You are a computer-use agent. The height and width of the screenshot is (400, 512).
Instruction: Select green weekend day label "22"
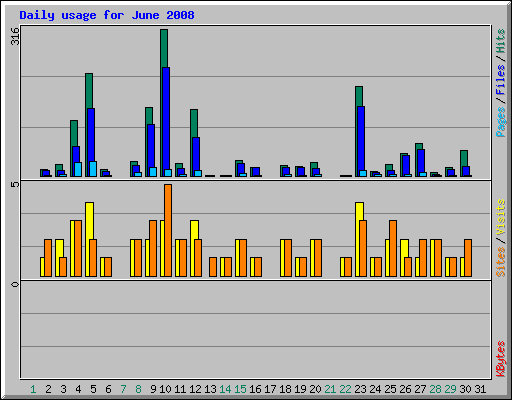click(345, 389)
